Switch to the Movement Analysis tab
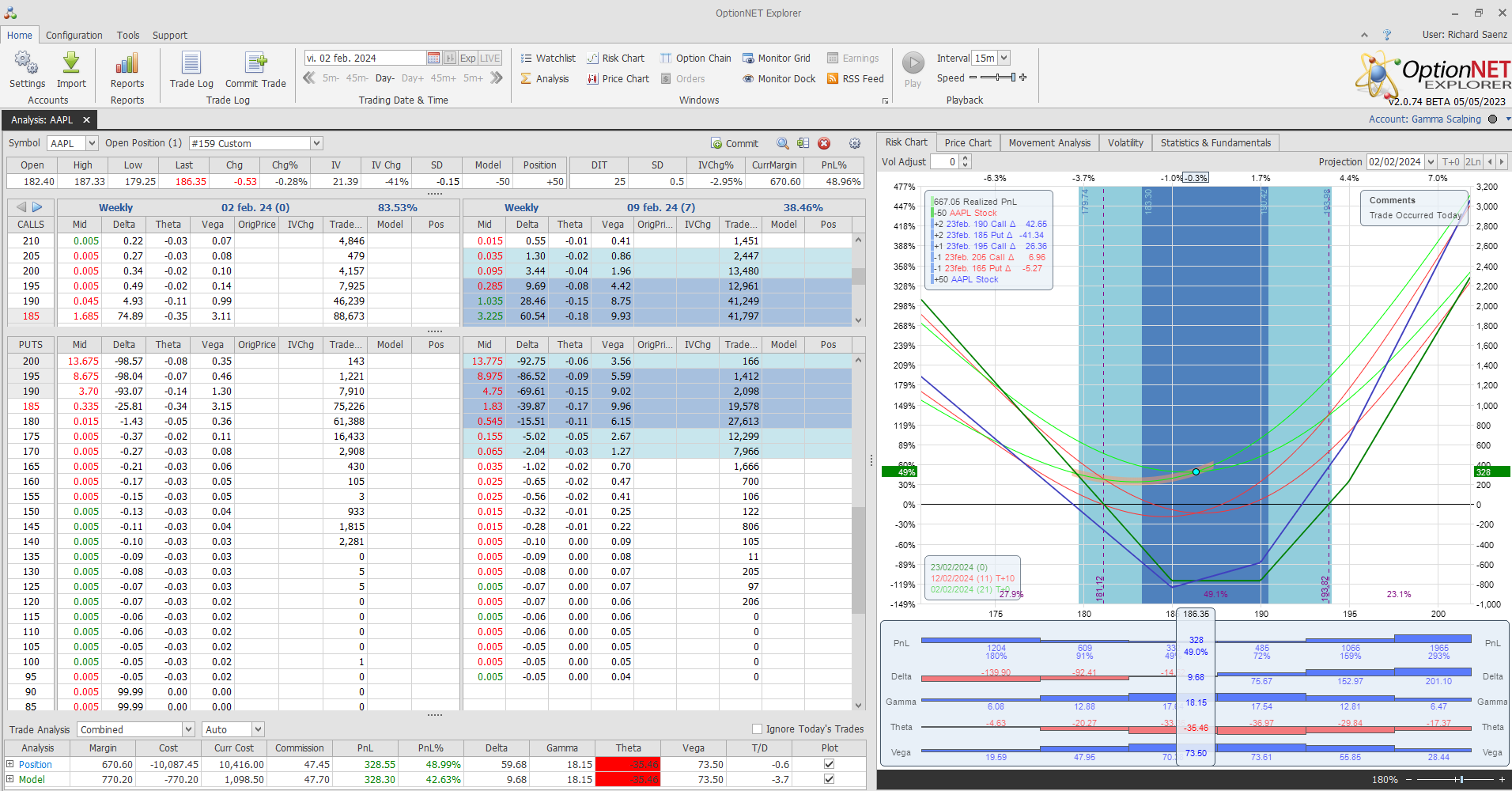Viewport: 1512px width, 791px height. pyautogui.click(x=1049, y=142)
